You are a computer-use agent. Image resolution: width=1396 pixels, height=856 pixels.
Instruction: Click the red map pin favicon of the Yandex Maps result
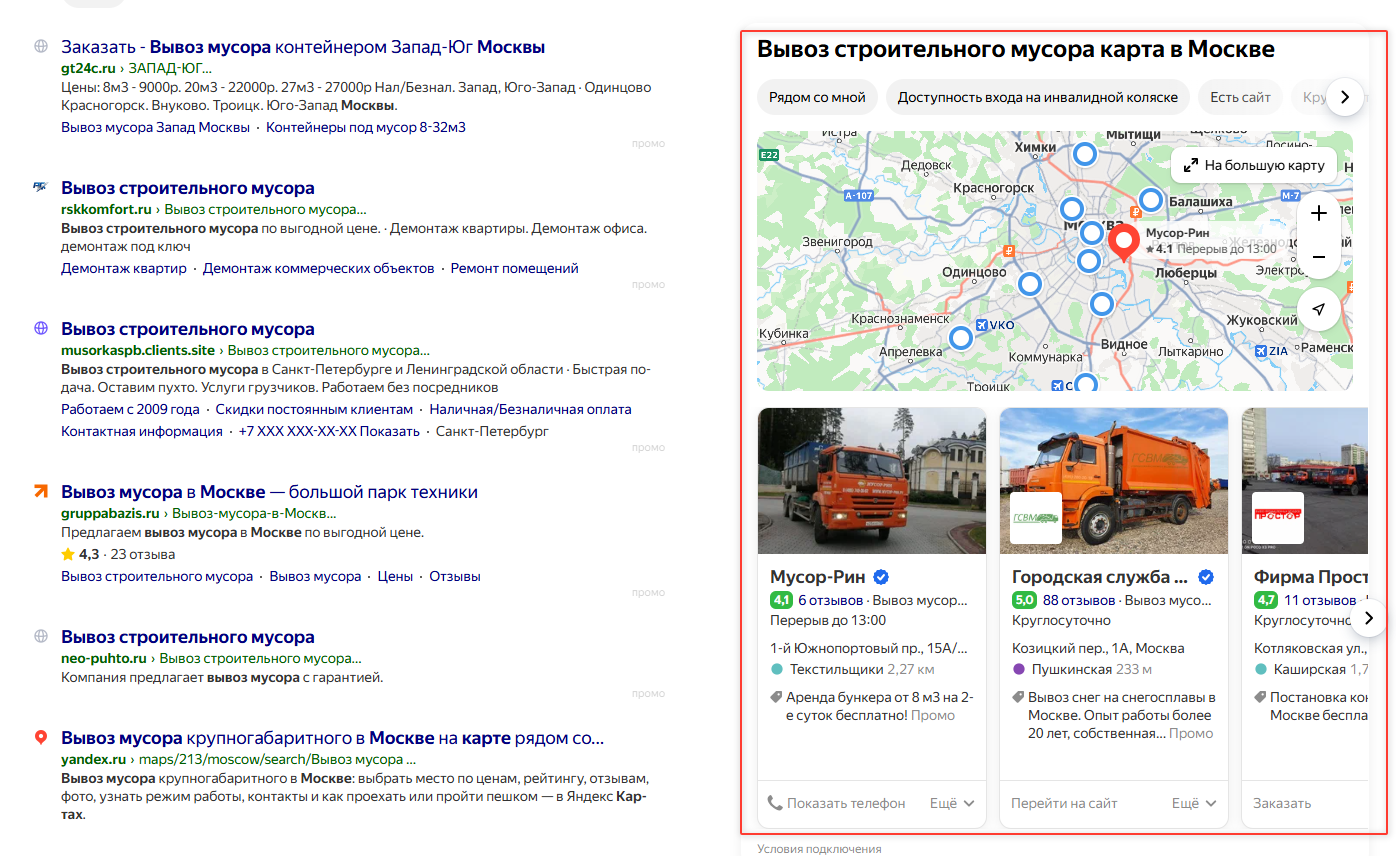(x=41, y=738)
